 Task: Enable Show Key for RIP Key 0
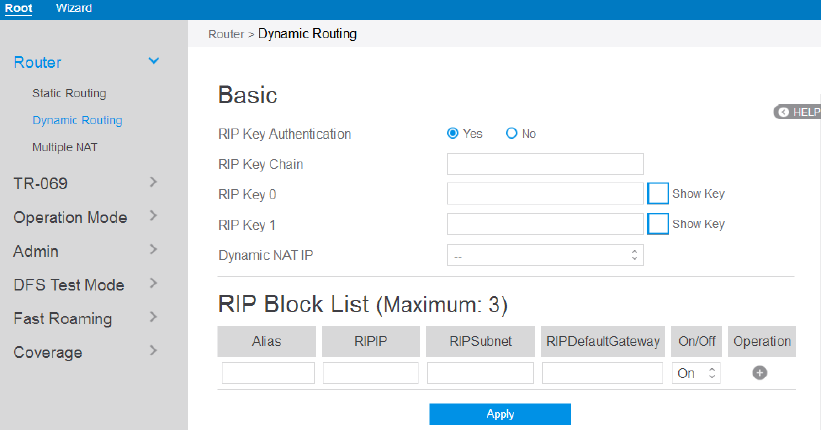(x=658, y=194)
